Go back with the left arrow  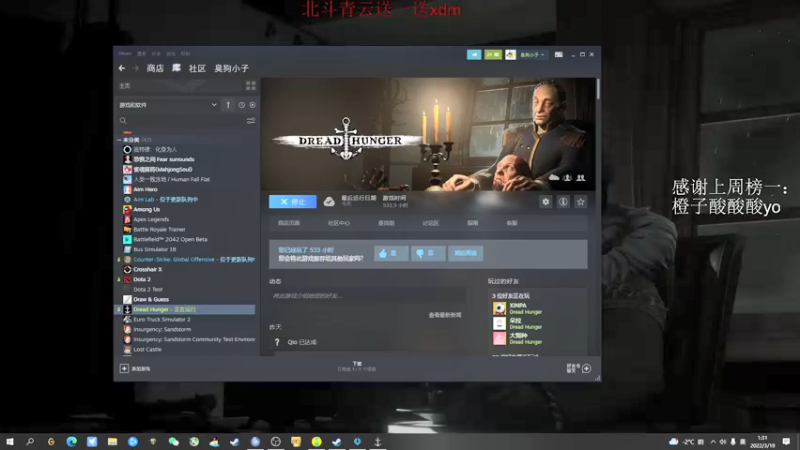tap(121, 68)
